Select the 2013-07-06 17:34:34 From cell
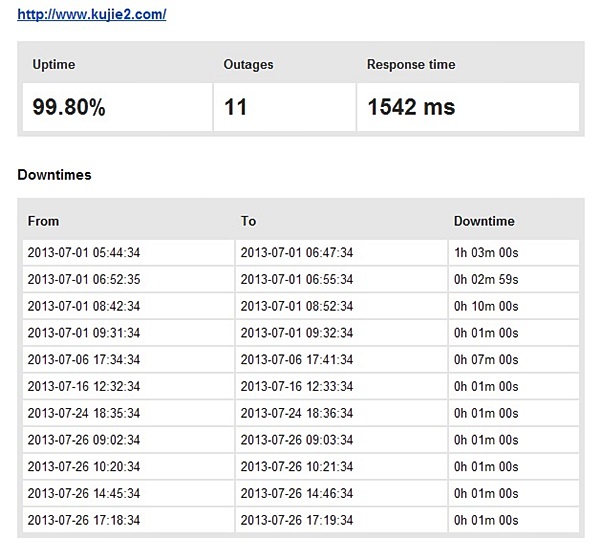Viewport: 600px width, 559px height. point(84,360)
